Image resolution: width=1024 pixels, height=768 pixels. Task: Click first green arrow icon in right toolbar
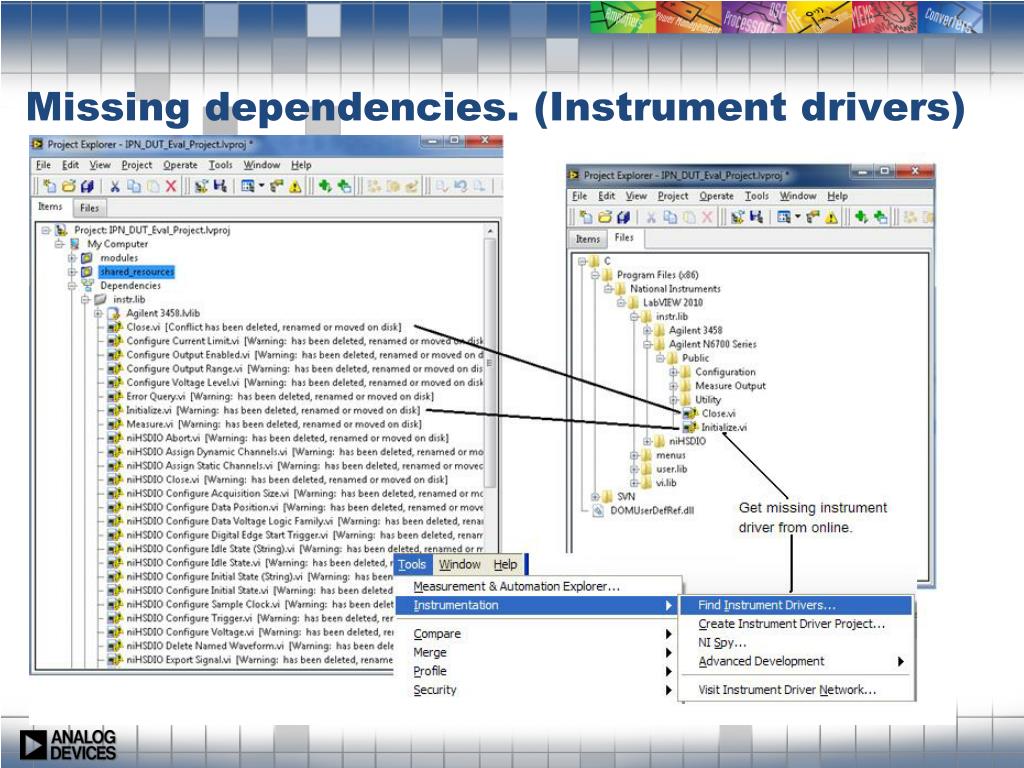click(x=861, y=217)
